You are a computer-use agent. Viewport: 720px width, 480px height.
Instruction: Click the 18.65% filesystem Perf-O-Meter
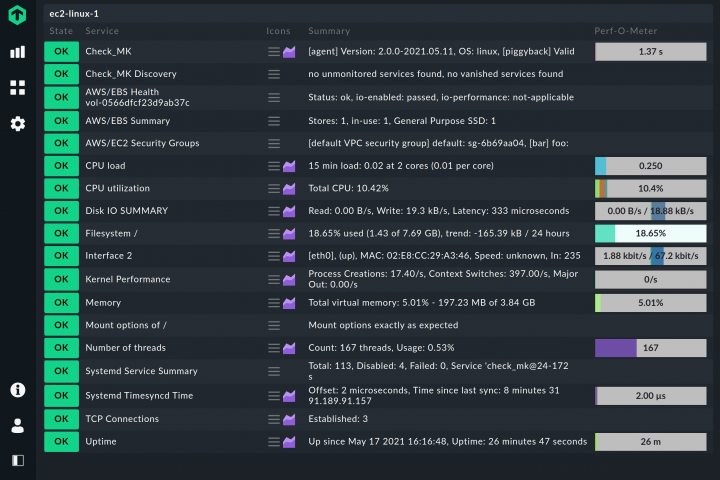pyautogui.click(x=651, y=233)
